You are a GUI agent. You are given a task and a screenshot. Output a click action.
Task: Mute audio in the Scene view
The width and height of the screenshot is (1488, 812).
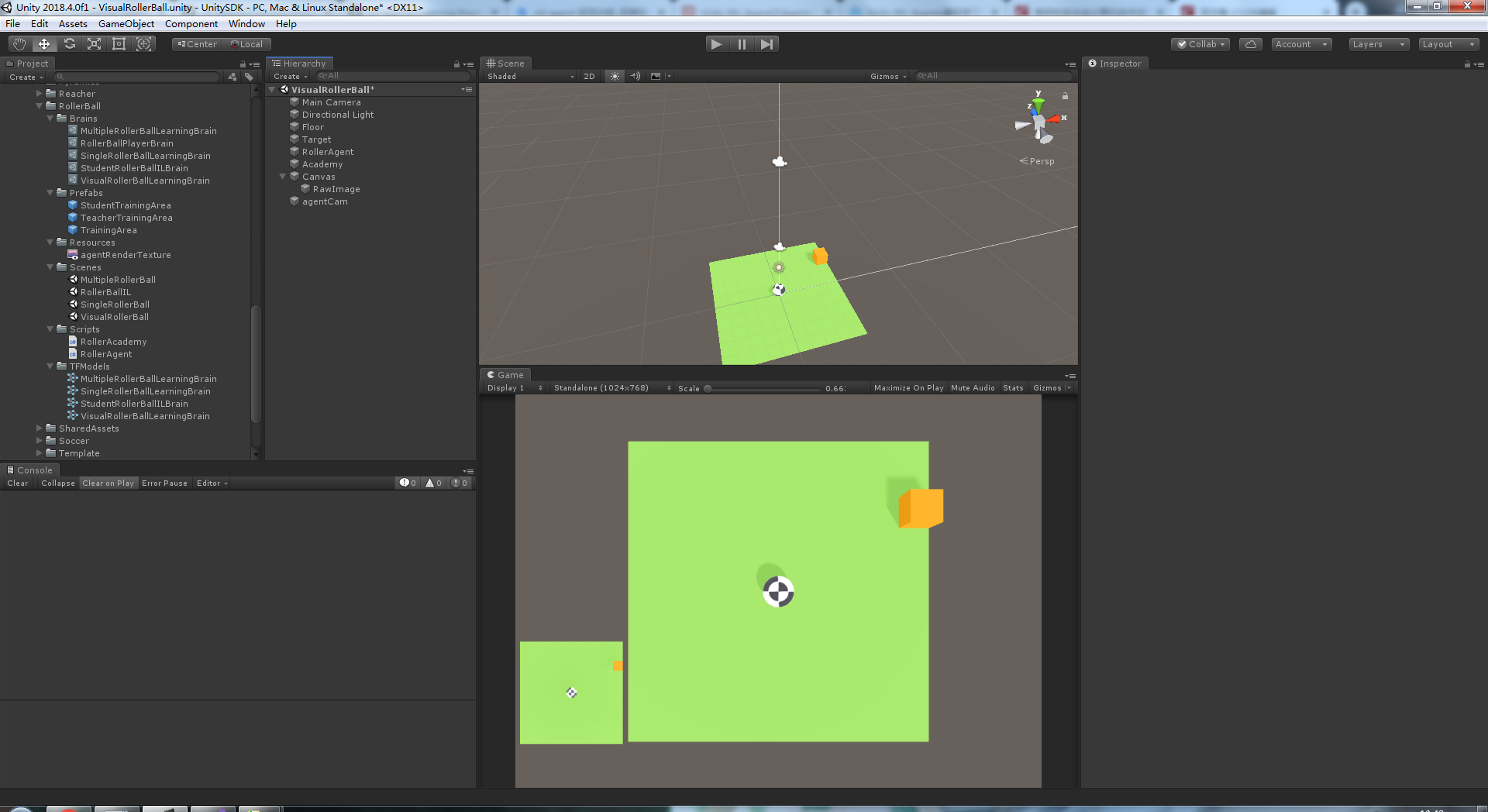point(635,76)
